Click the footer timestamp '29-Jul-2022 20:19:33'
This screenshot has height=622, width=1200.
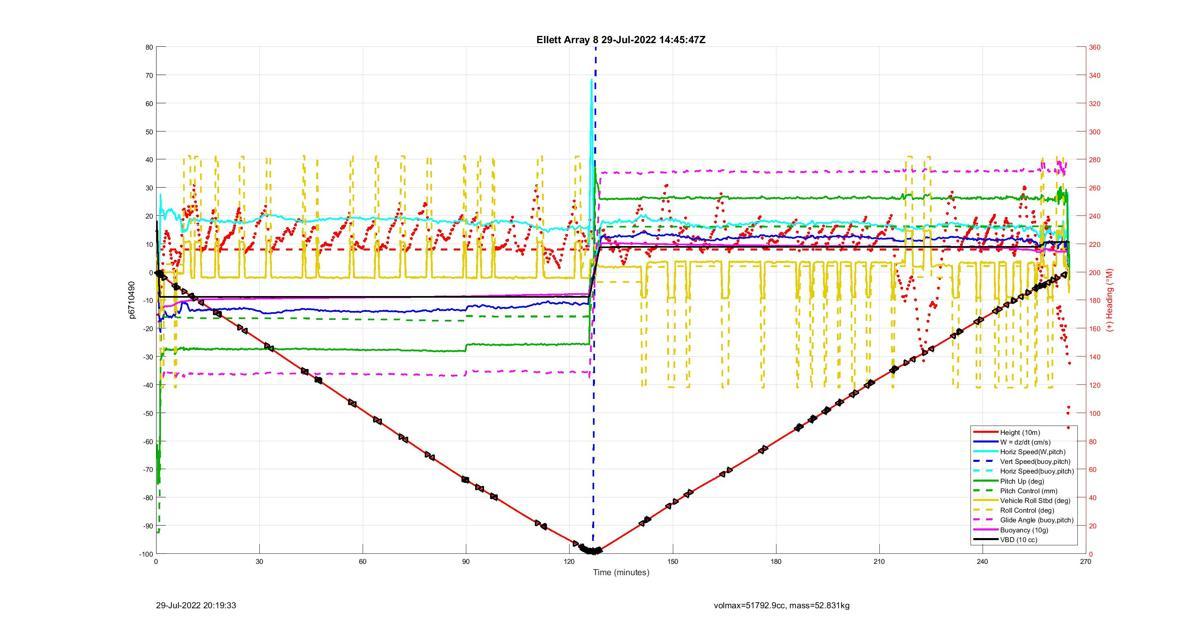(x=196, y=605)
